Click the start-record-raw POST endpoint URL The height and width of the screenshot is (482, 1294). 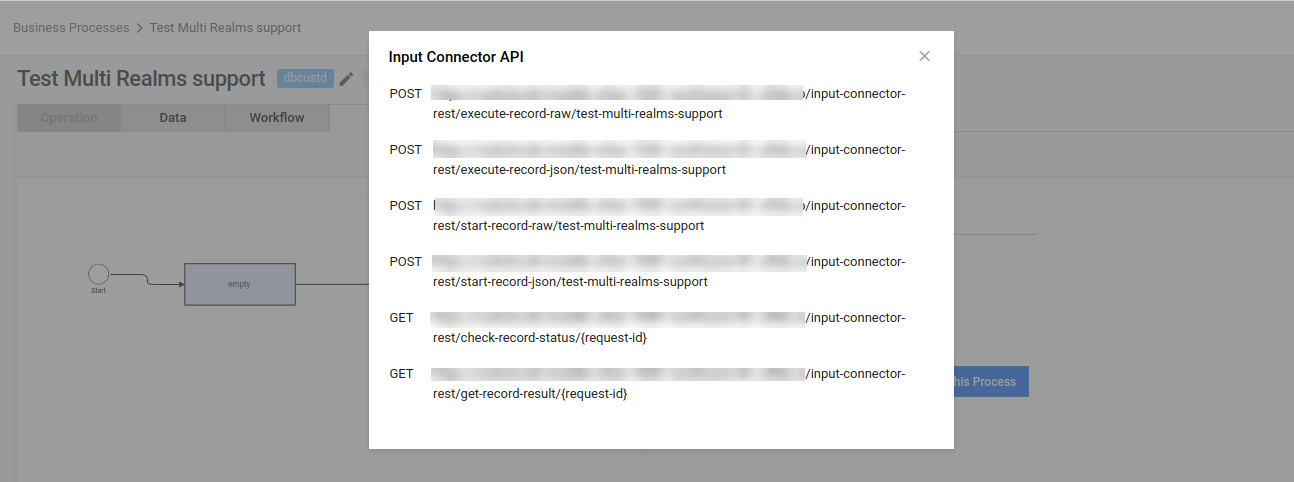coord(669,216)
